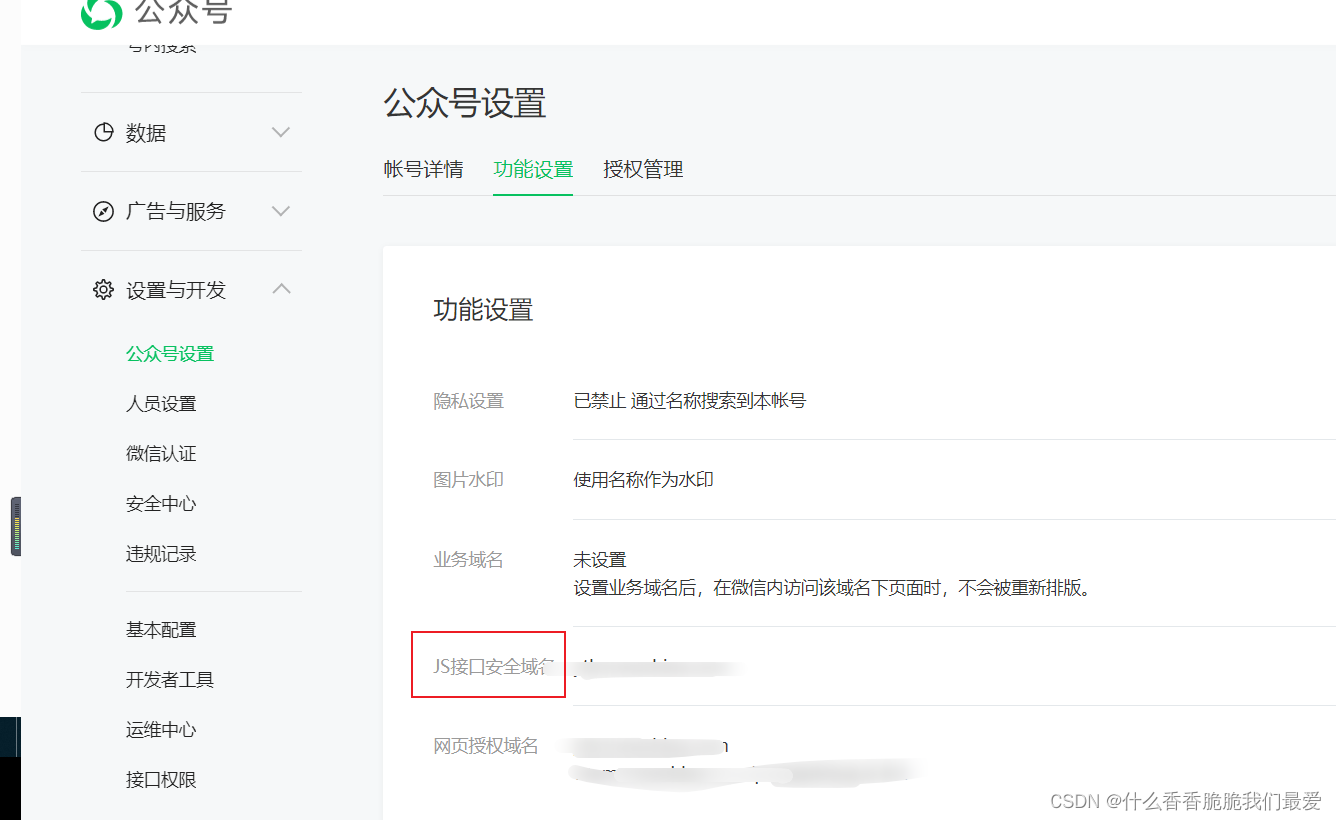This screenshot has height=820, width=1336.
Task: Click the 功能设置 section heading
Action: pyautogui.click(x=483, y=310)
